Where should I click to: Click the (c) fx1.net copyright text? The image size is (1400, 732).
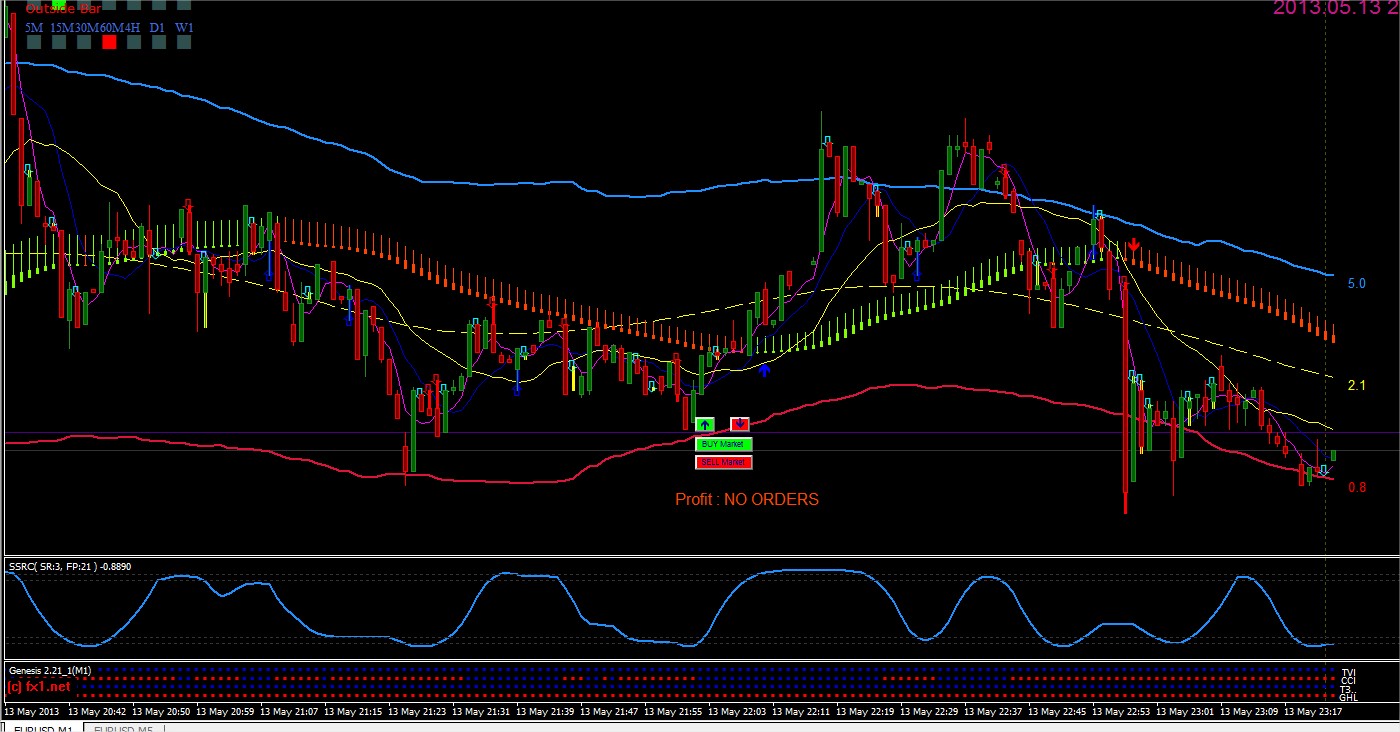[40, 687]
